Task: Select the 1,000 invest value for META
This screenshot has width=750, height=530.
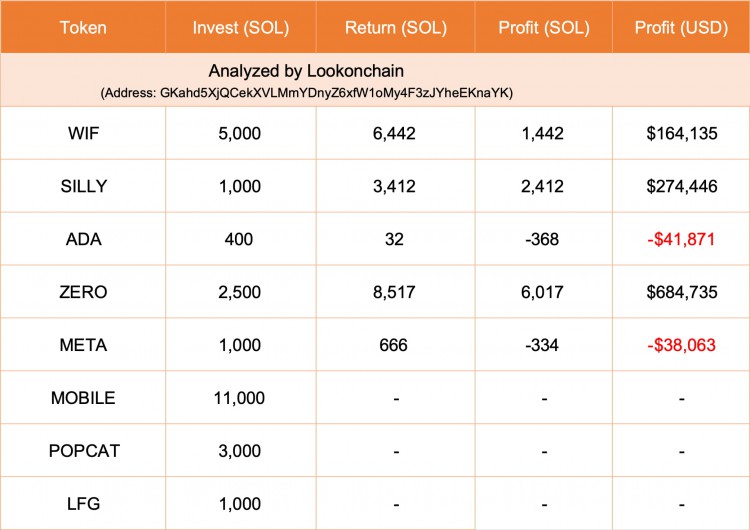Action: point(240,345)
